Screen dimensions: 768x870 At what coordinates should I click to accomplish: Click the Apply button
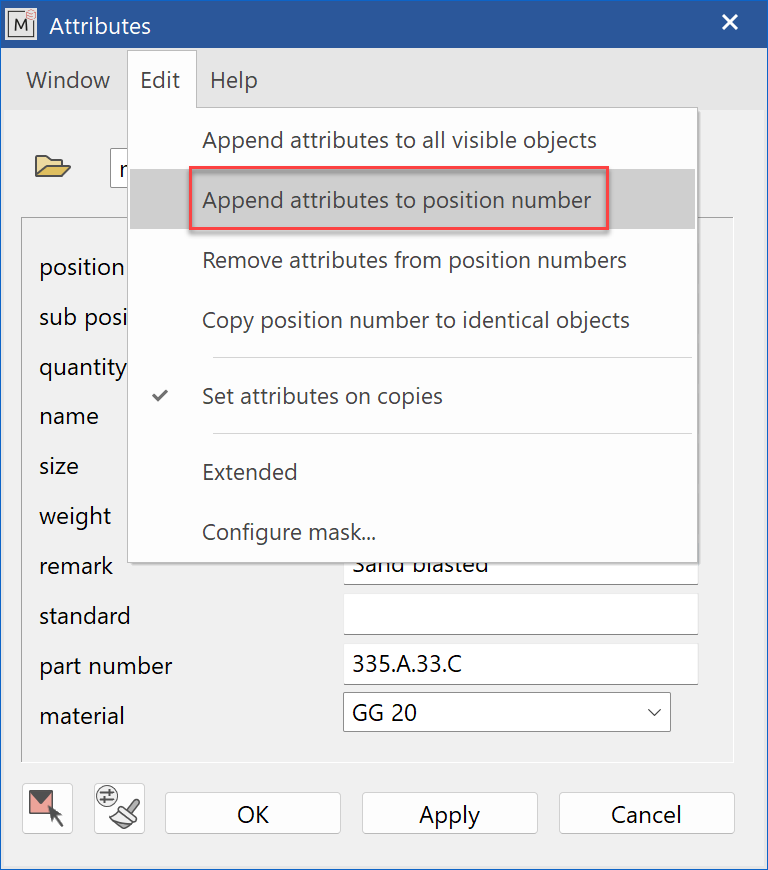(449, 813)
